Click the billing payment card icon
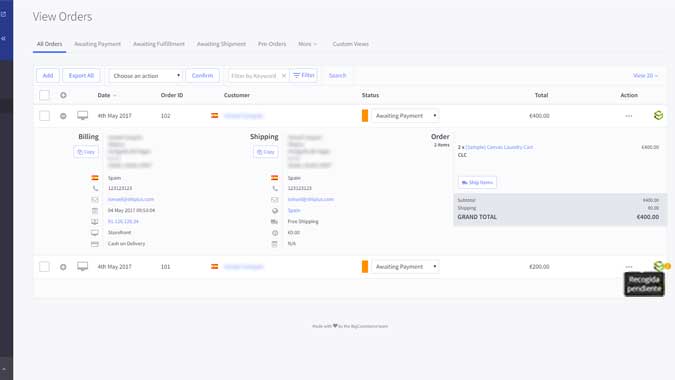This screenshot has height=380, width=675. [x=95, y=244]
